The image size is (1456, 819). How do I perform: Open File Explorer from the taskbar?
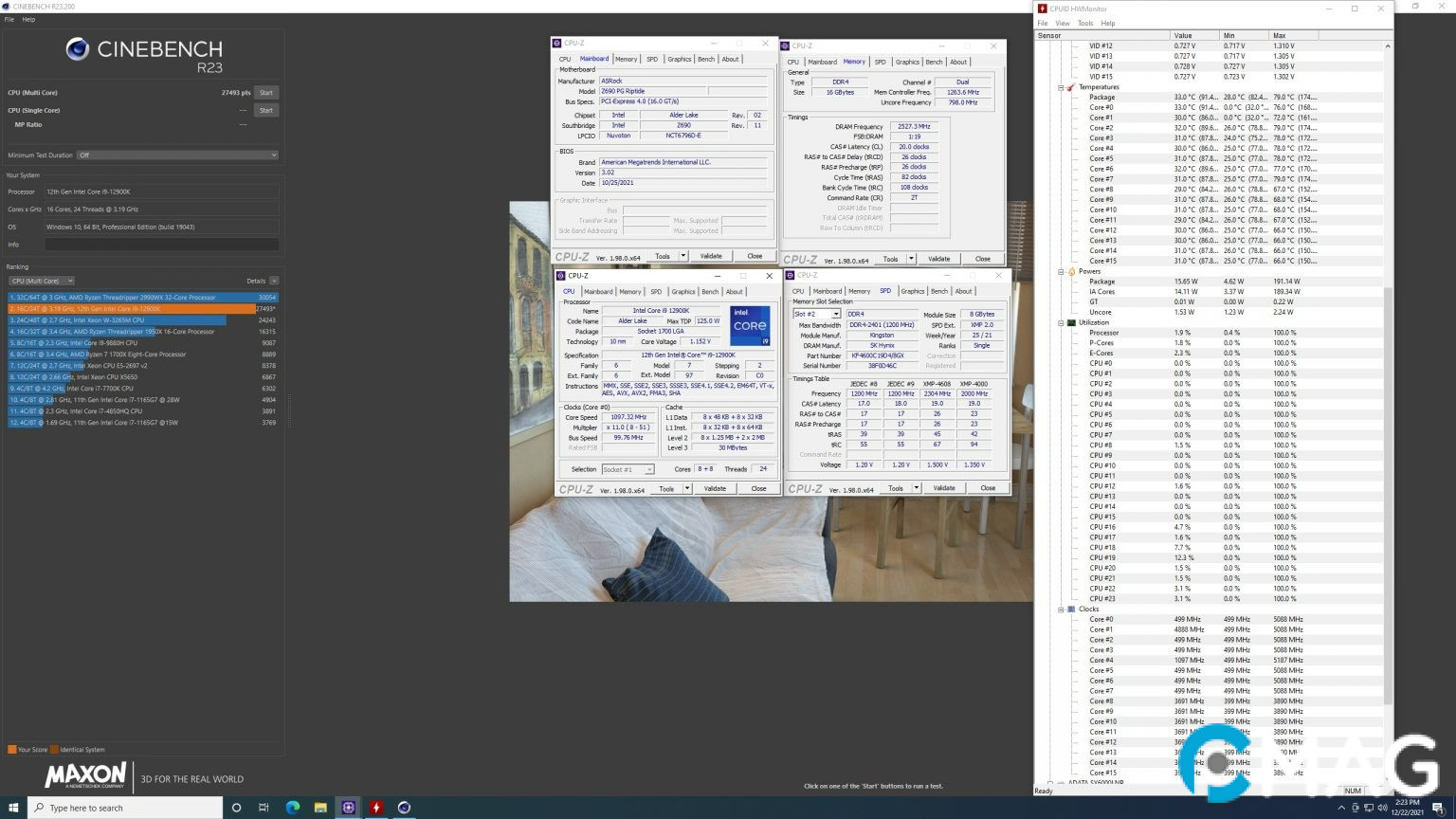(x=320, y=808)
